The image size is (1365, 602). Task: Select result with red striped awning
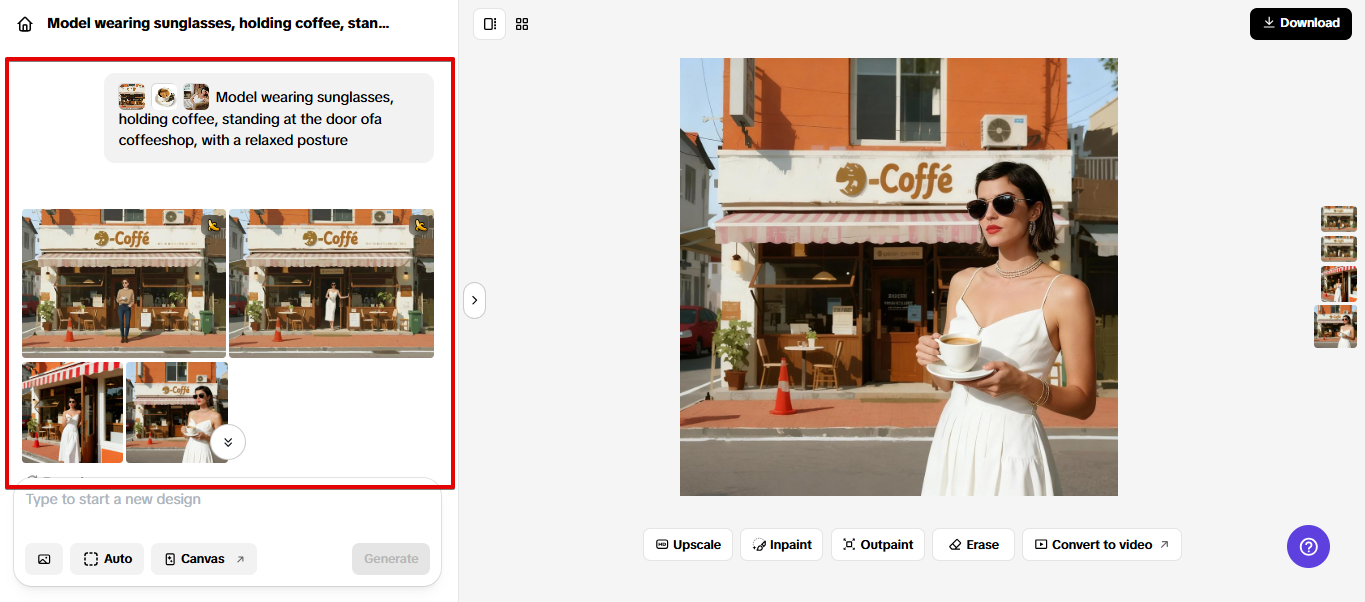[72, 412]
